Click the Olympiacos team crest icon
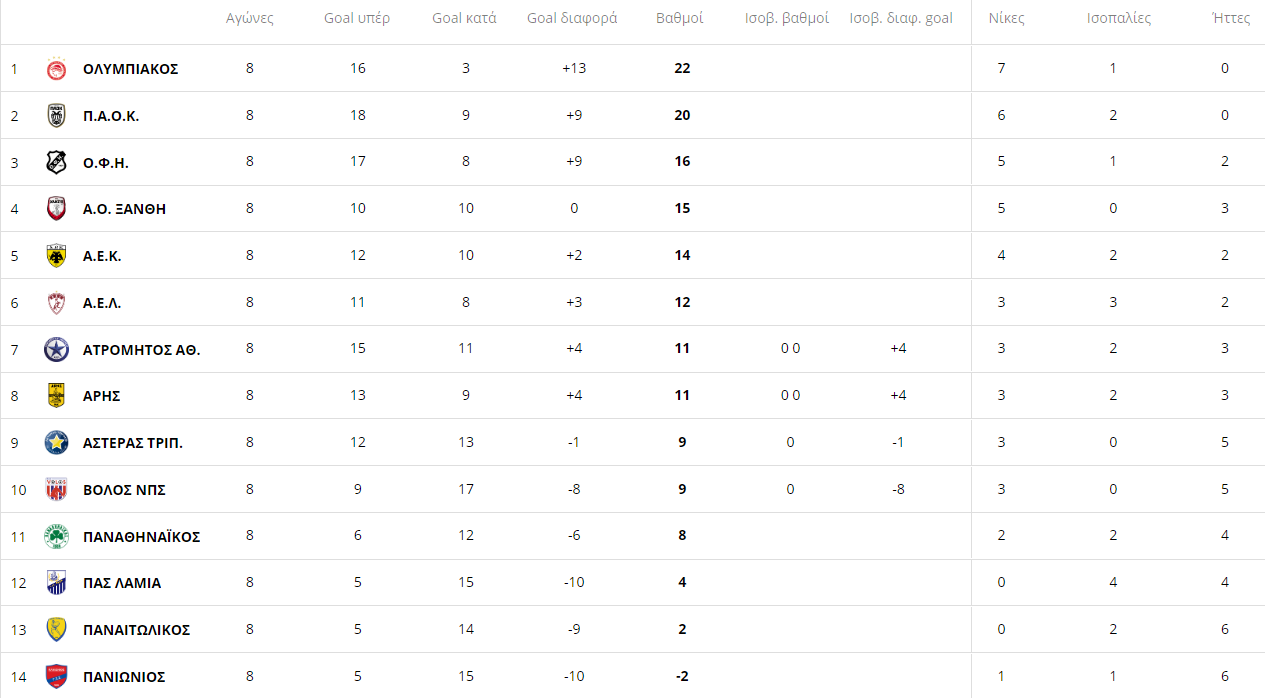This screenshot has width=1265, height=698. tap(57, 69)
